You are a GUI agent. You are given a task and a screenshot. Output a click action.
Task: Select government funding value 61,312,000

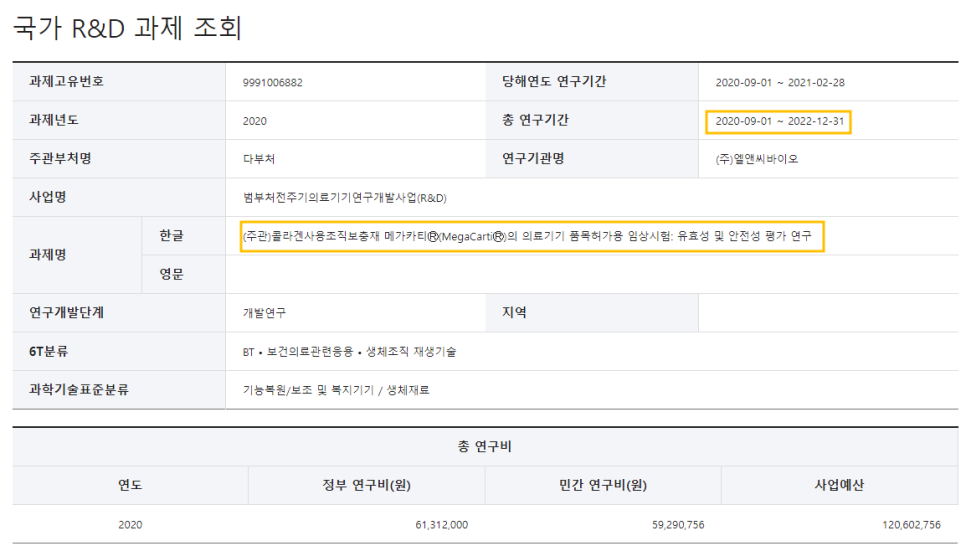pos(441,524)
